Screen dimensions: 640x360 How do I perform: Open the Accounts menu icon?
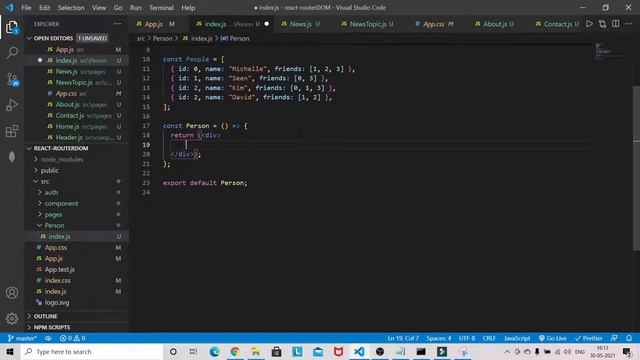pyautogui.click(x=12, y=293)
